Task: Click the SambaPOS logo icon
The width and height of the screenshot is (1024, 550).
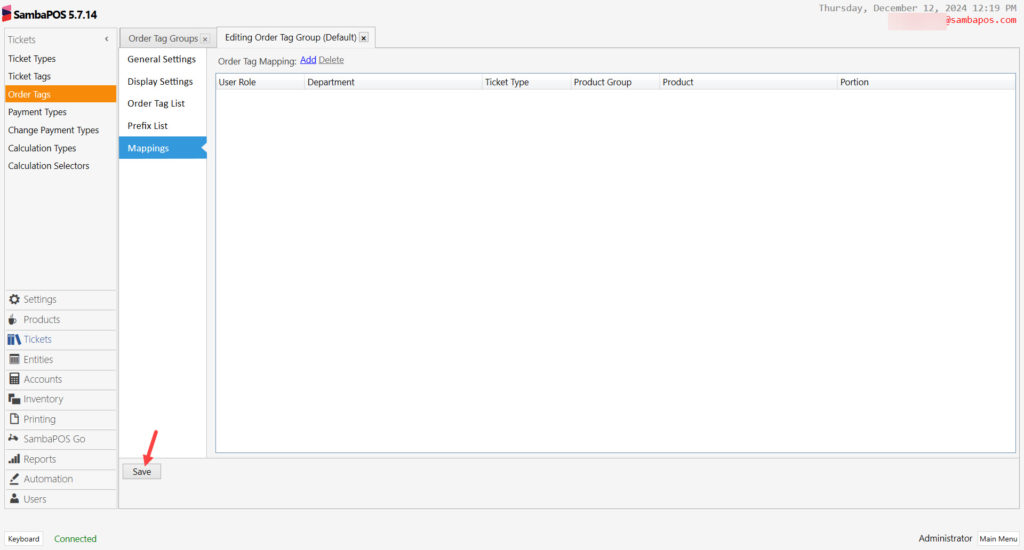Action: coord(7,14)
